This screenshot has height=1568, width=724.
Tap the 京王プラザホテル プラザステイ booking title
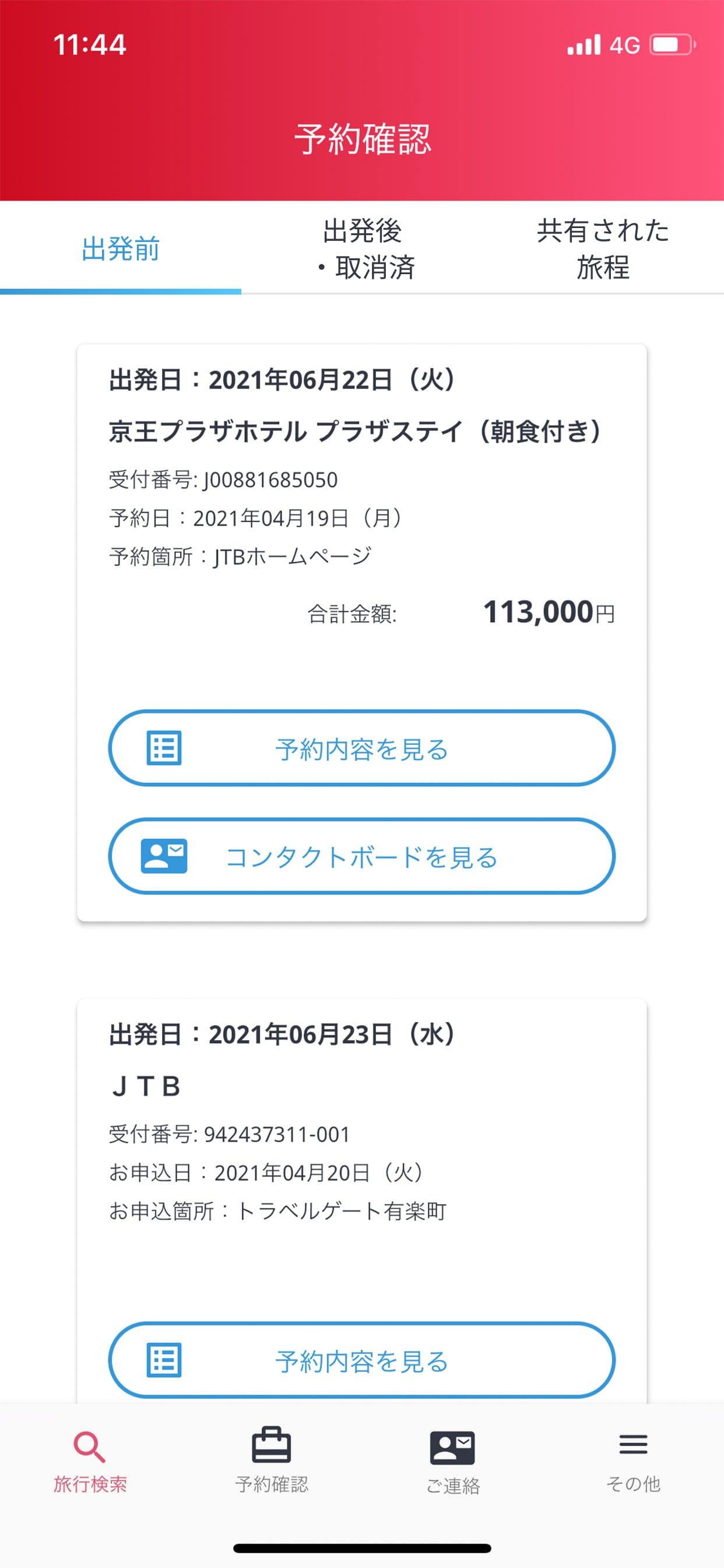point(354,431)
